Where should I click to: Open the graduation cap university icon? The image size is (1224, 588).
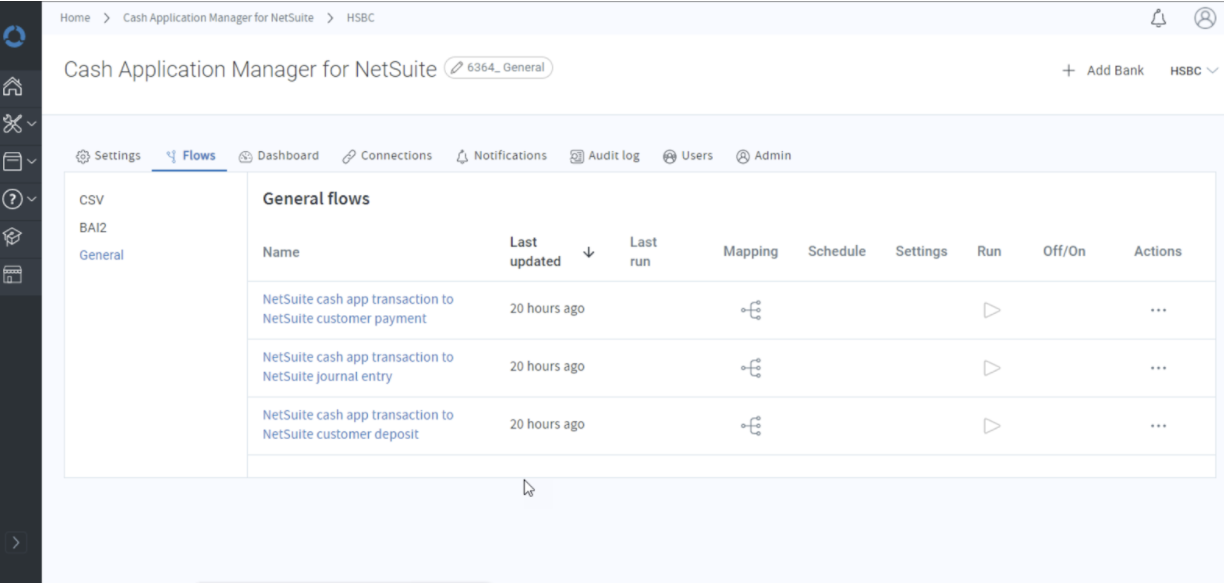pos(14,237)
